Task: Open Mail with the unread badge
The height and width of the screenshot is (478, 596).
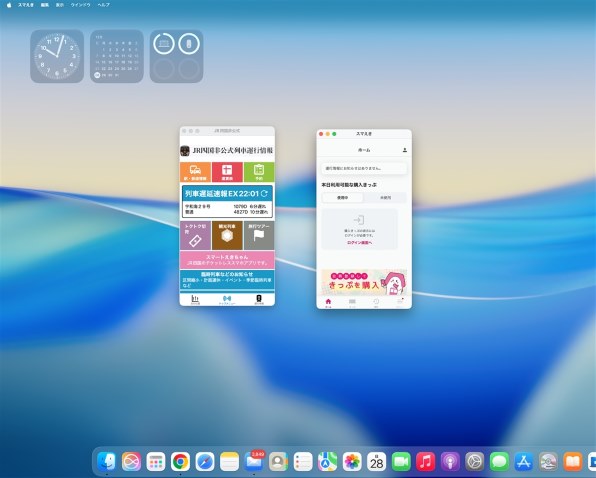Action: (254, 462)
